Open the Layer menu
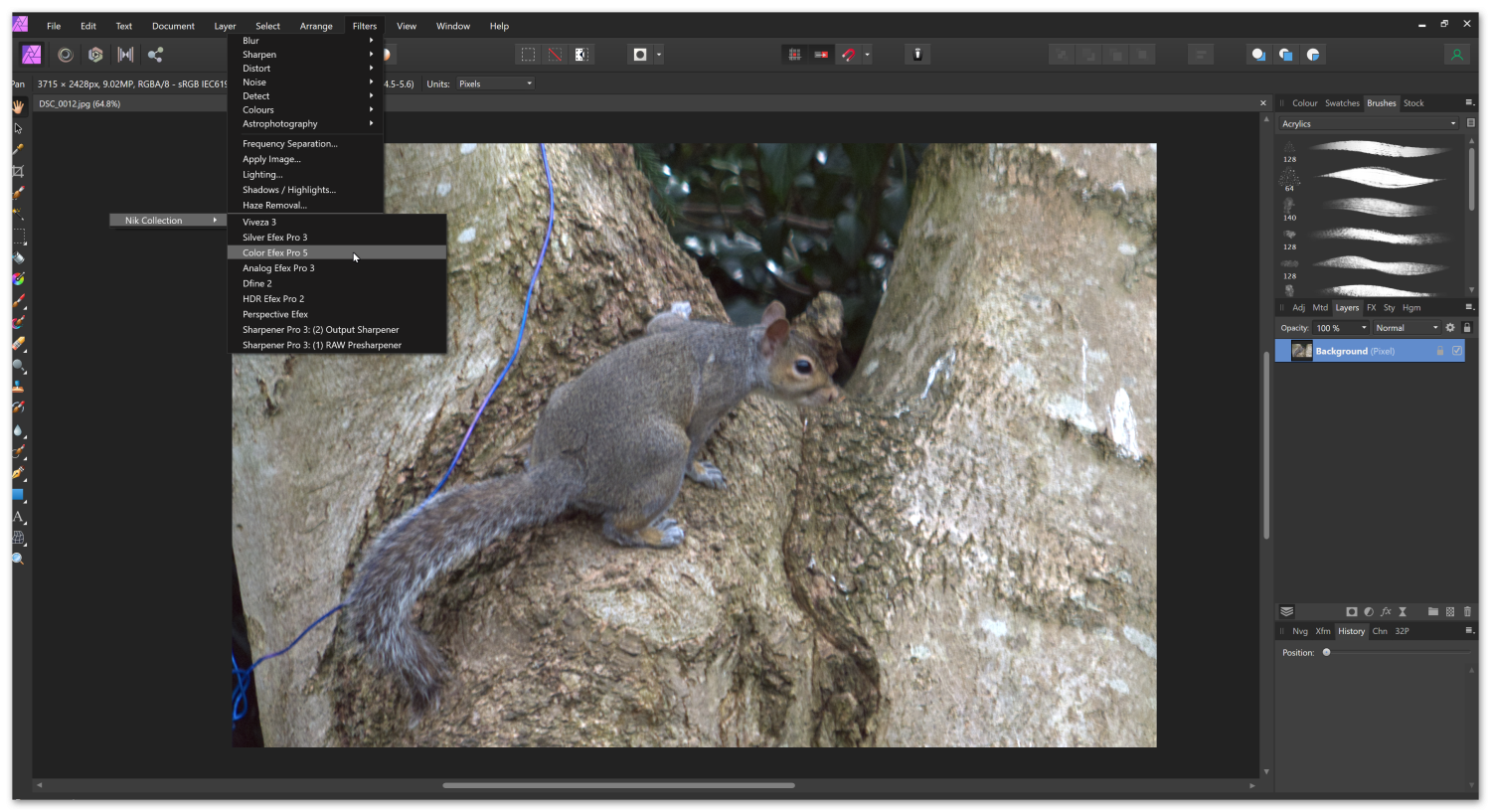Image resolution: width=1491 pixels, height=812 pixels. click(225, 26)
